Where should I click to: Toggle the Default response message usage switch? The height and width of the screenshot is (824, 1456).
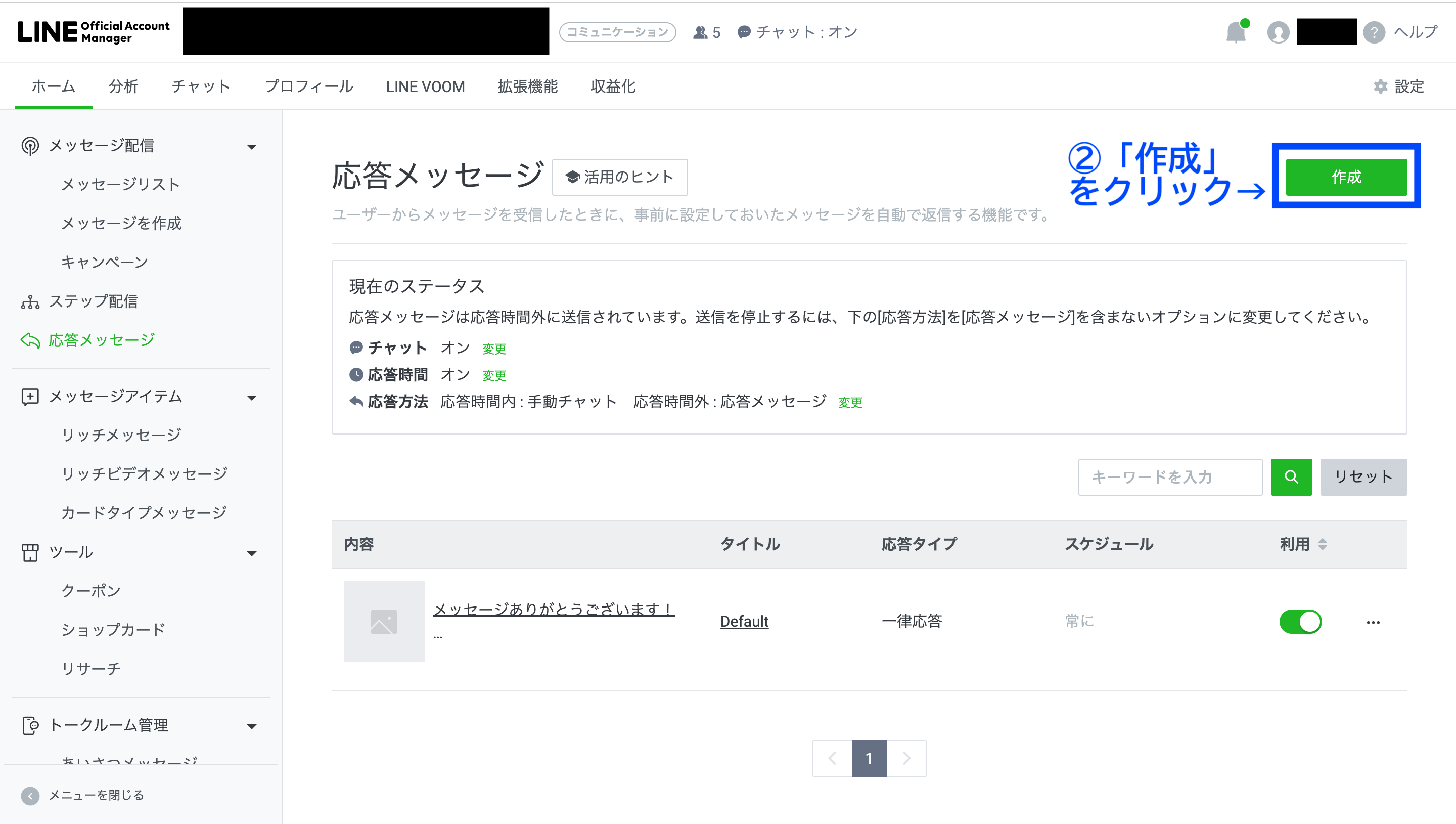[1300, 621]
